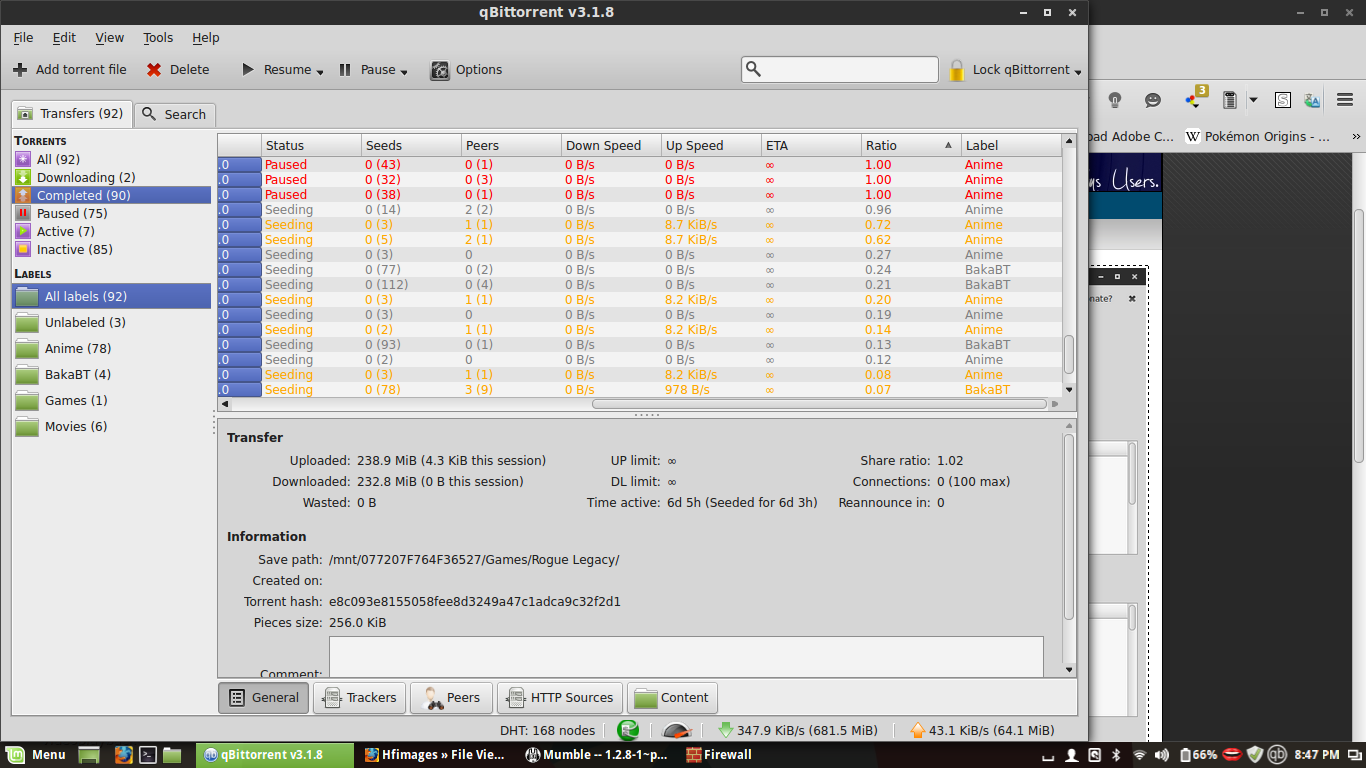Click the torrent search input field
The image size is (1366, 768).
pos(840,70)
